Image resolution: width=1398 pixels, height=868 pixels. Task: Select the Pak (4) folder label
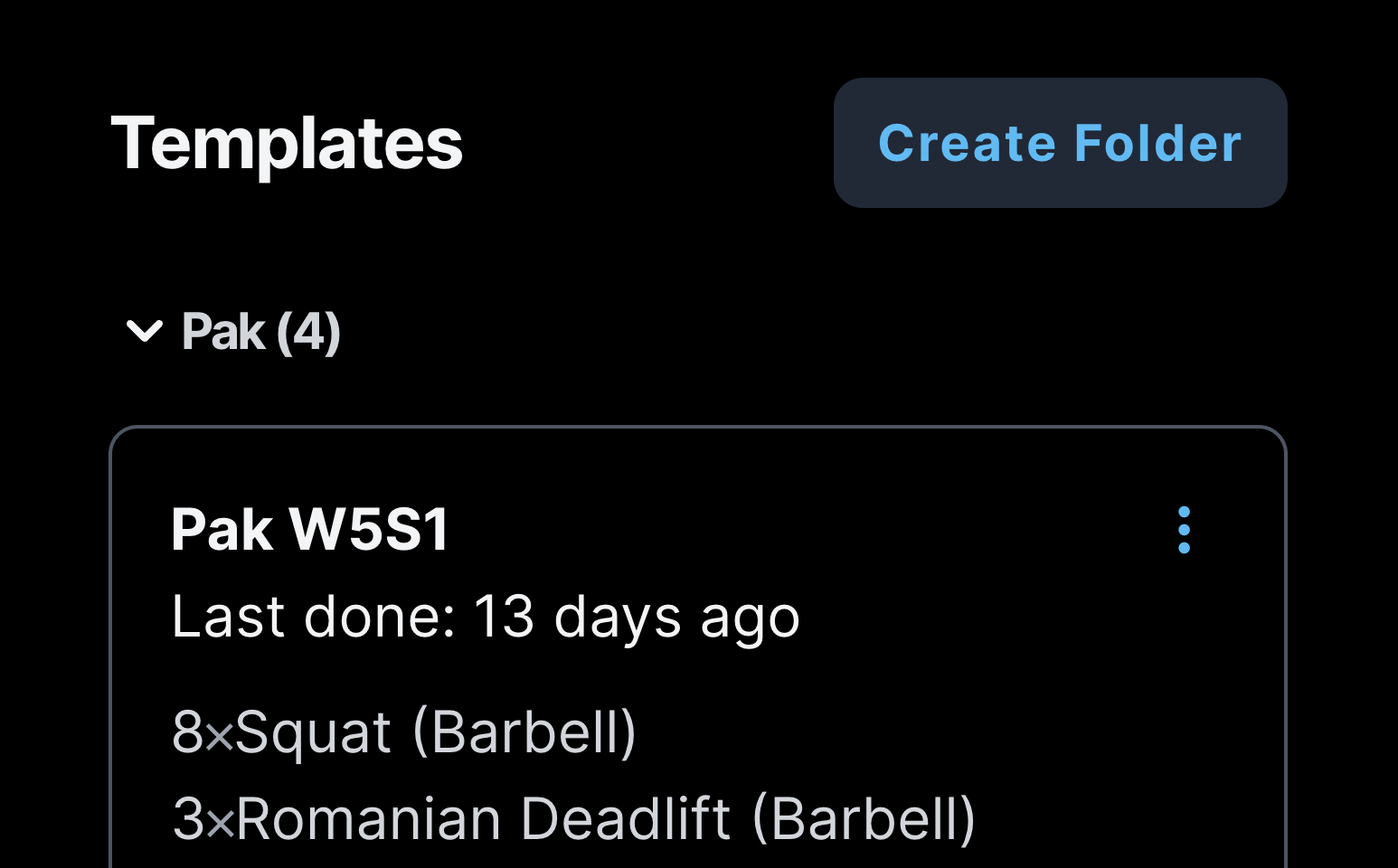(260, 332)
